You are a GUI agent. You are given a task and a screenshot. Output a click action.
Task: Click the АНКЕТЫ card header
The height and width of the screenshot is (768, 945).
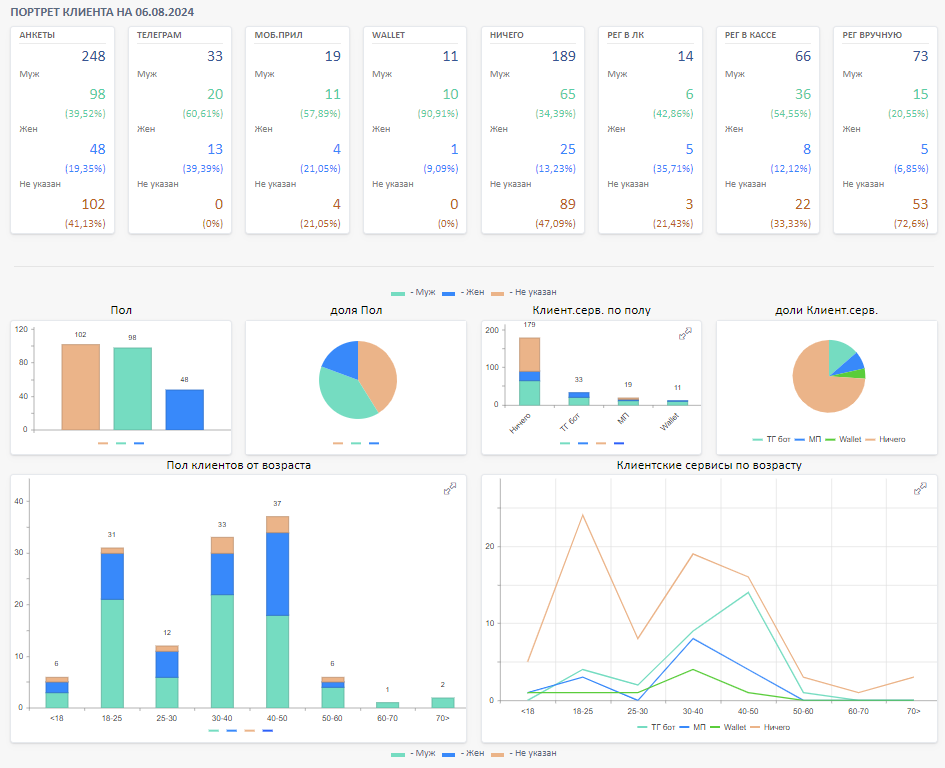pyautogui.click(x=37, y=35)
